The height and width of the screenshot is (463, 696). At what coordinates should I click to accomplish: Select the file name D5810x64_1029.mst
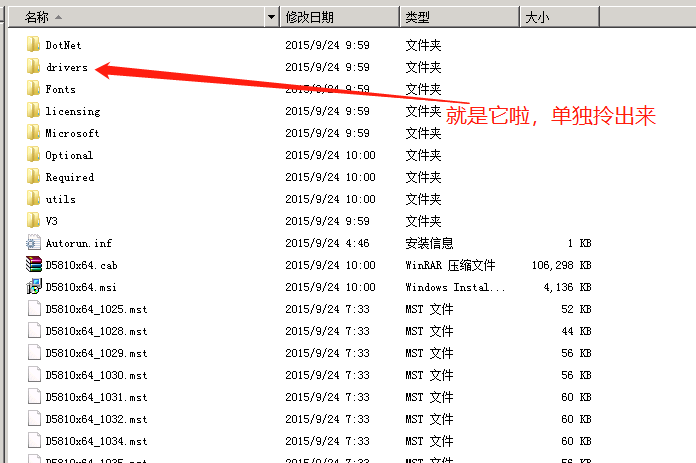[96, 353]
